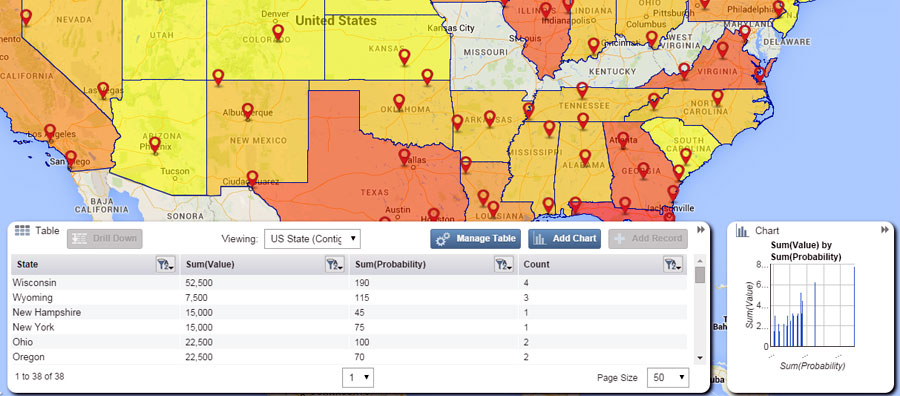
Task: Open the Viewing US State dropdown
Action: pos(312,239)
